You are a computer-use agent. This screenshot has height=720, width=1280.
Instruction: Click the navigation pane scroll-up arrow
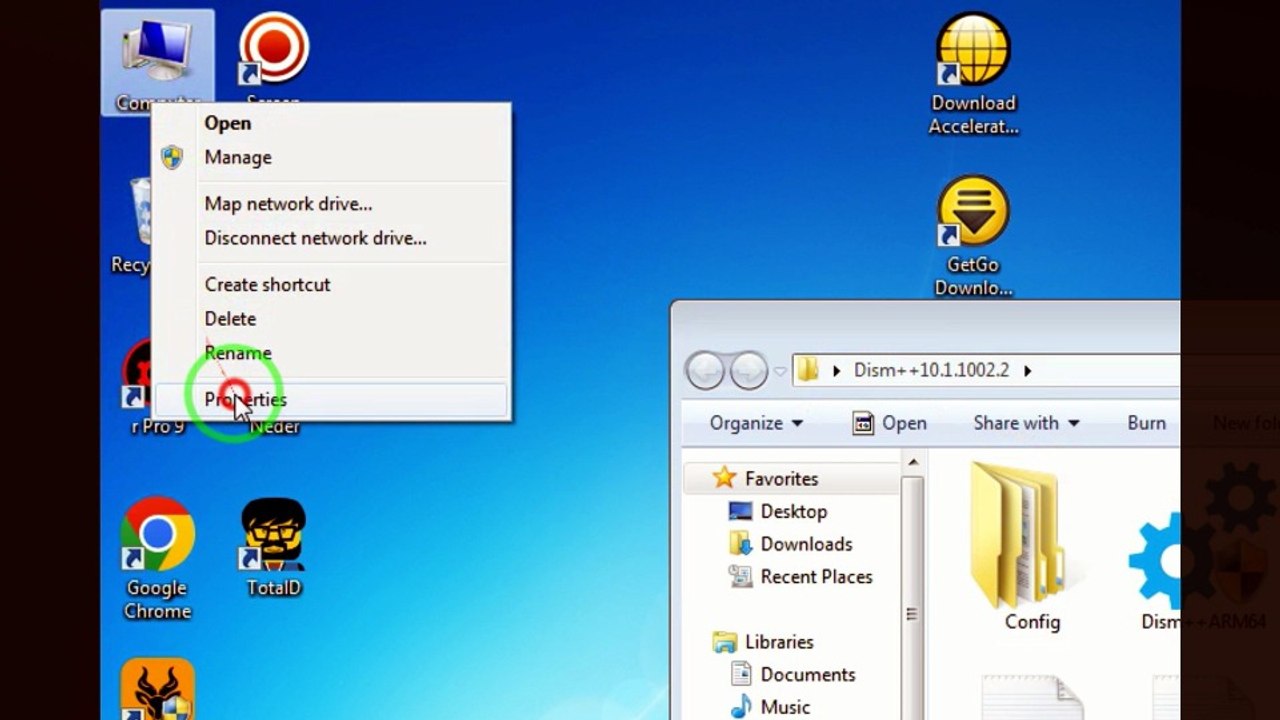(x=912, y=462)
